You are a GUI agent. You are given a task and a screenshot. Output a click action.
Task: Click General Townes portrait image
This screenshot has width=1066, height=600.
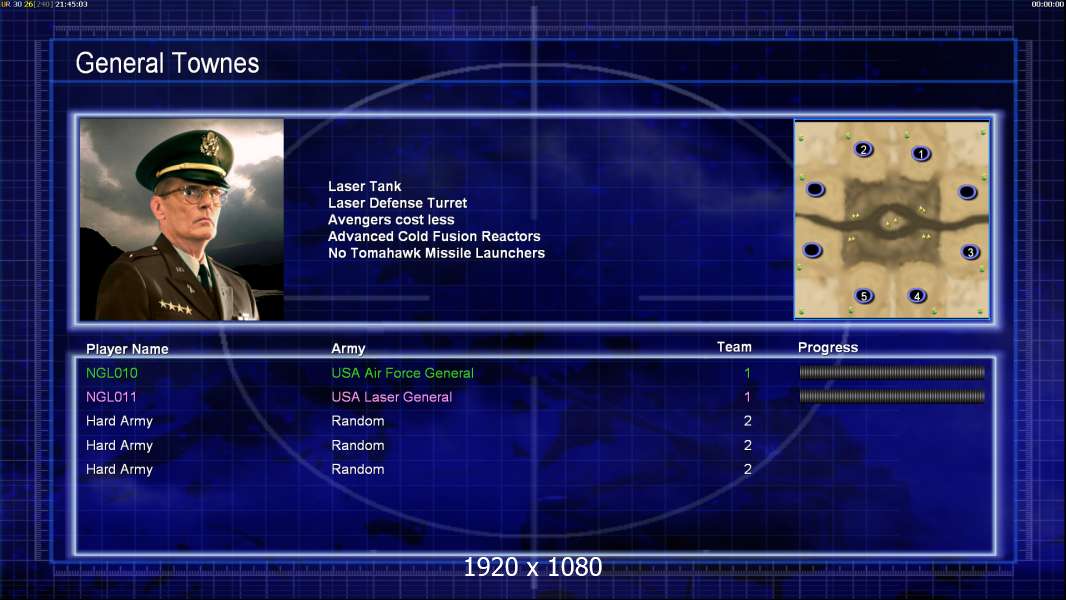tap(182, 219)
